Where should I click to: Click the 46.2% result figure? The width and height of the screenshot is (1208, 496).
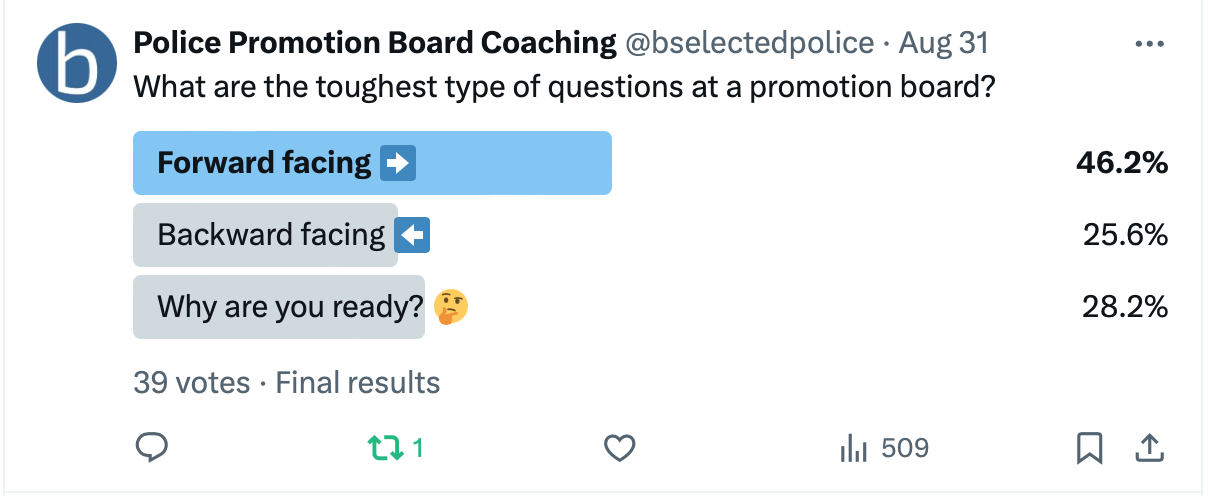tap(1122, 164)
